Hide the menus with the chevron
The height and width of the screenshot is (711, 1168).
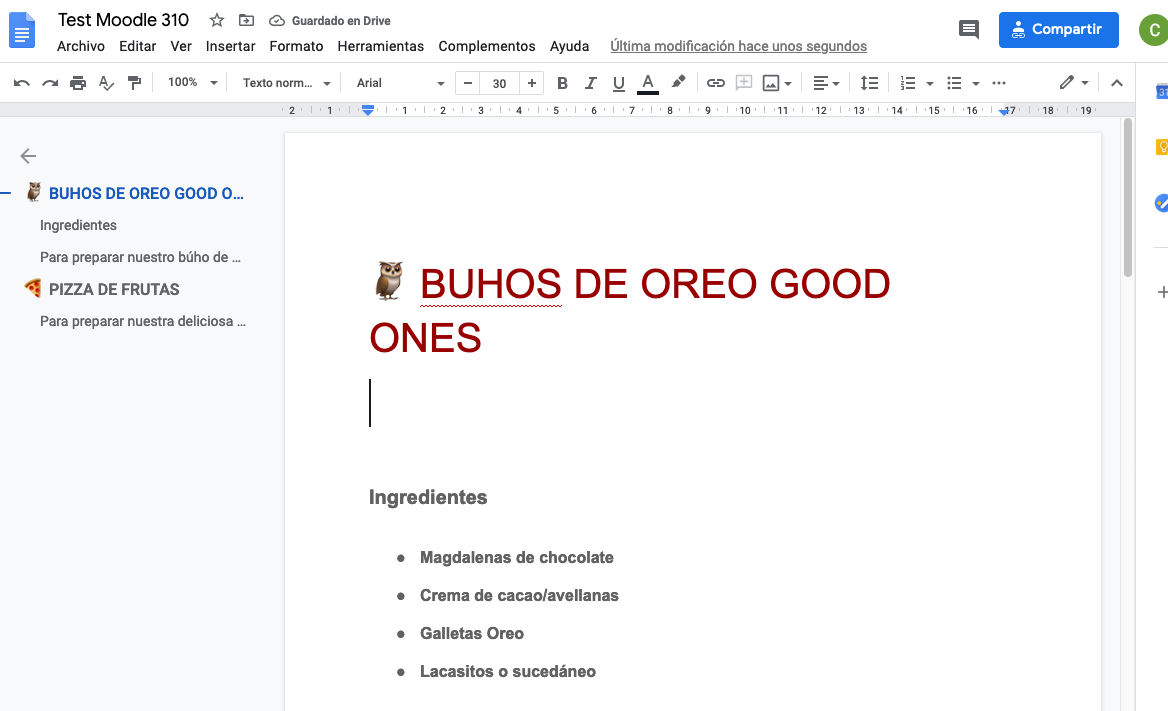click(1117, 83)
